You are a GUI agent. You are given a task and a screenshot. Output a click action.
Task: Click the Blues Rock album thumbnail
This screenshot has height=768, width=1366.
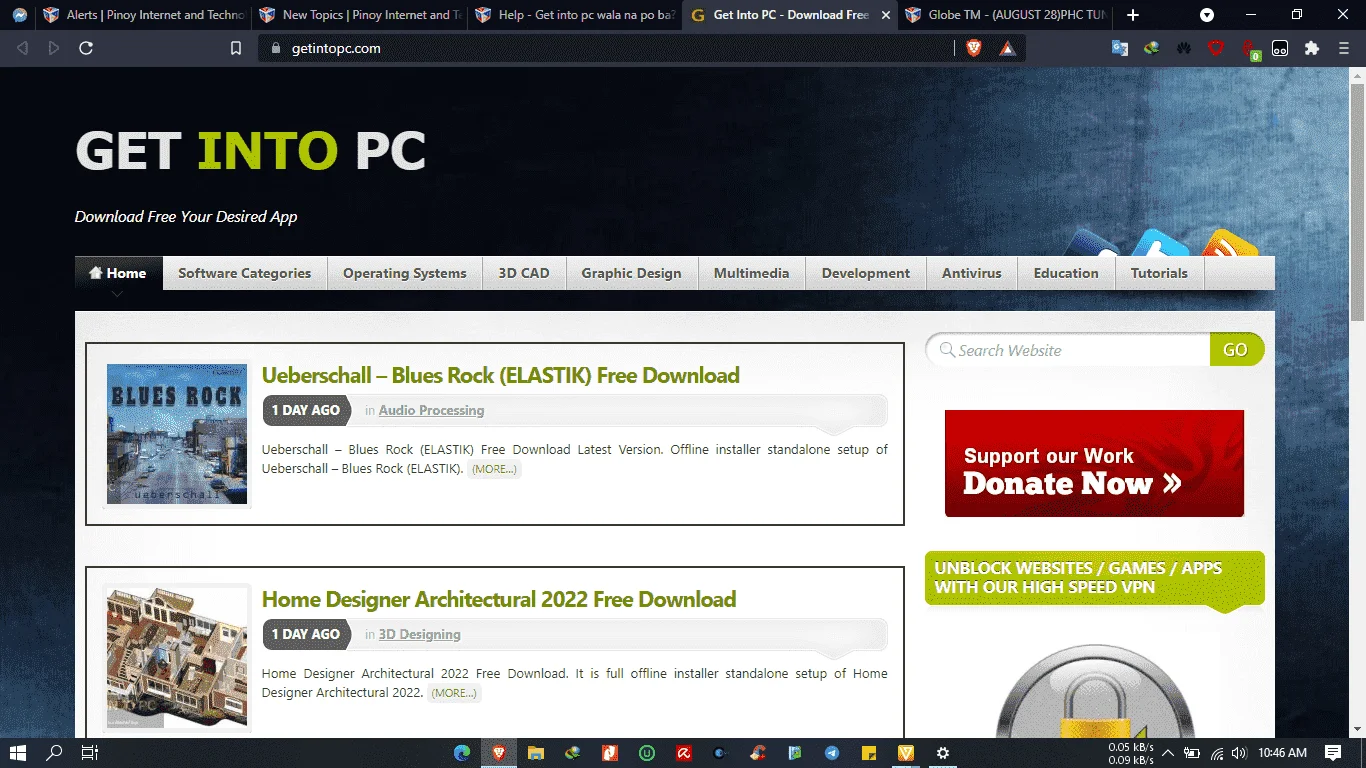click(x=177, y=434)
